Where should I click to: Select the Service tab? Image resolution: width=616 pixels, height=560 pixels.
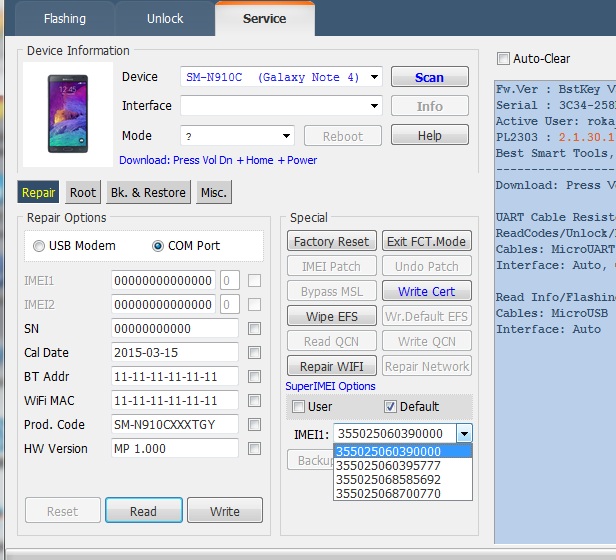[264, 19]
